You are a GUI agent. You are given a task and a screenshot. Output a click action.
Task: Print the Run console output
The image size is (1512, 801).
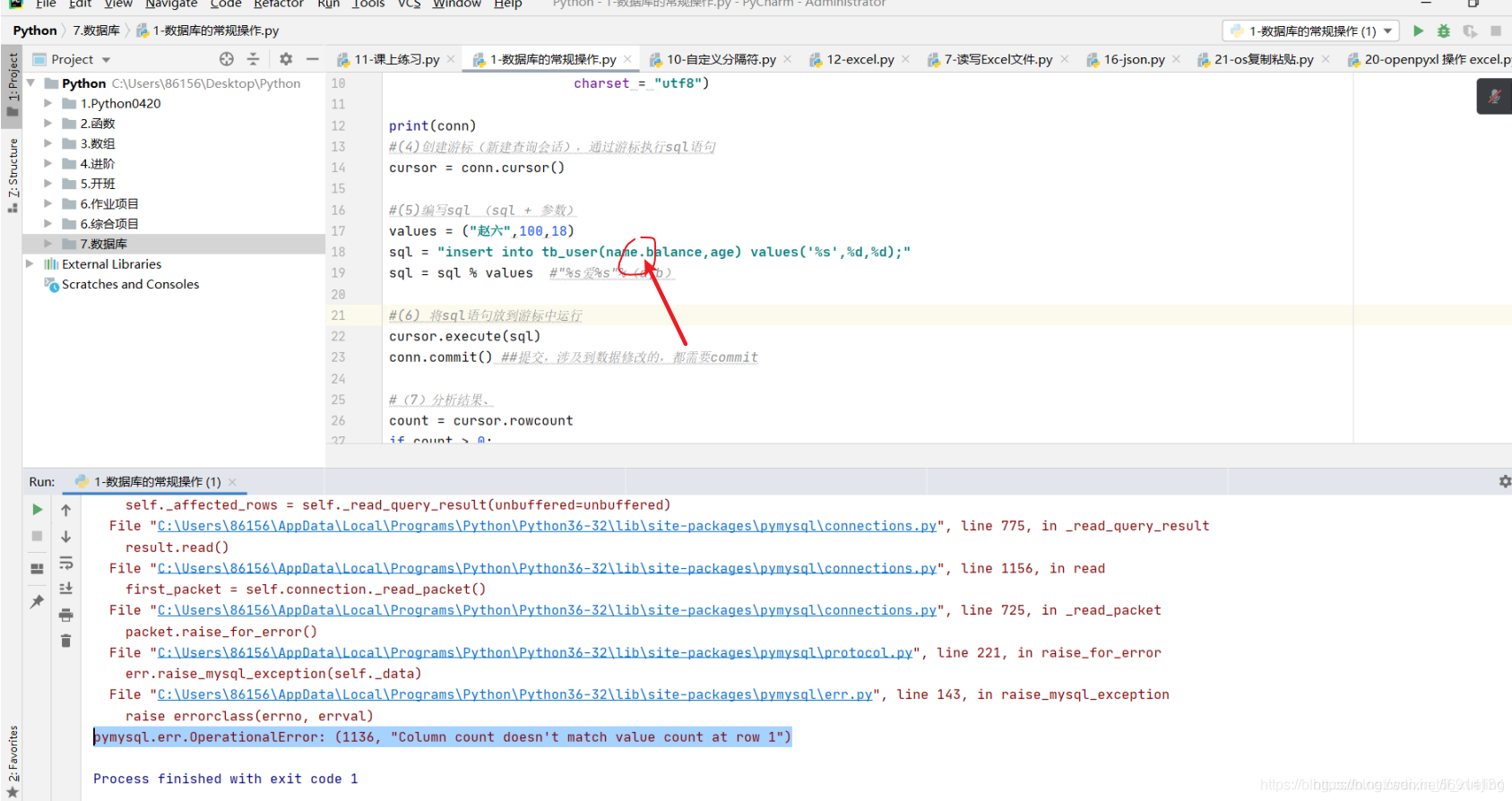(x=65, y=615)
